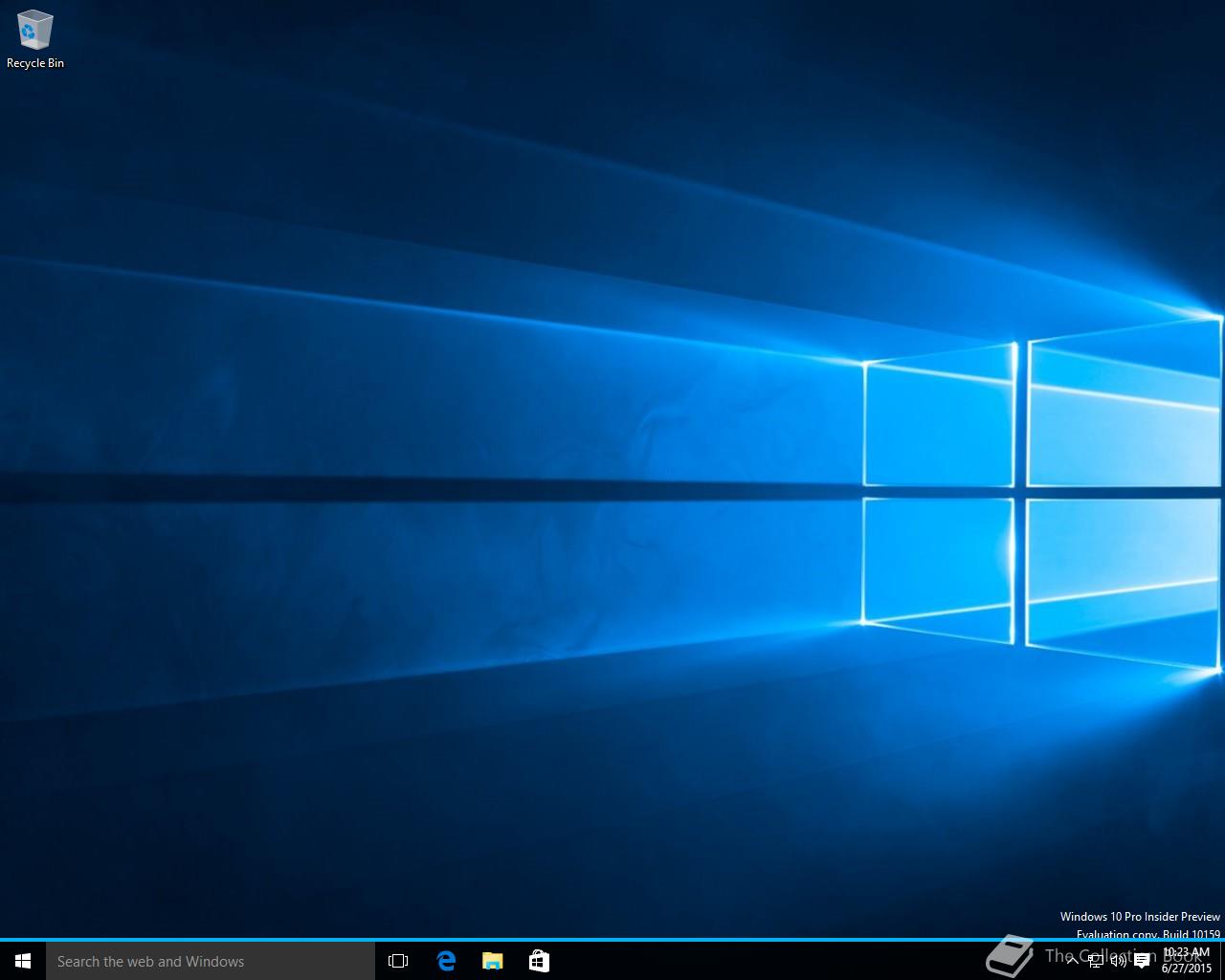1225x980 pixels.
Task: Open the volume control tray icon
Action: pos(1118,961)
